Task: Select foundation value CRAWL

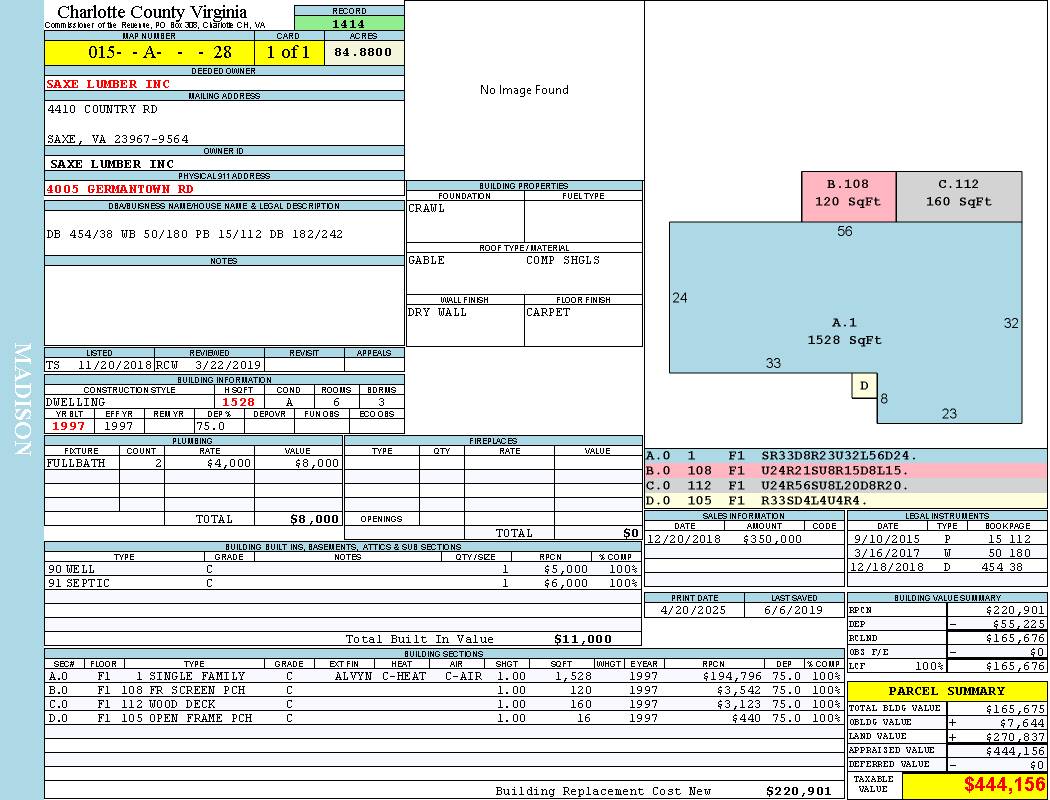Action: click(427, 208)
